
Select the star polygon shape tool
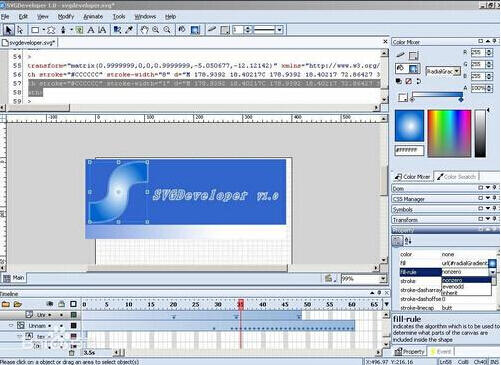51,30
